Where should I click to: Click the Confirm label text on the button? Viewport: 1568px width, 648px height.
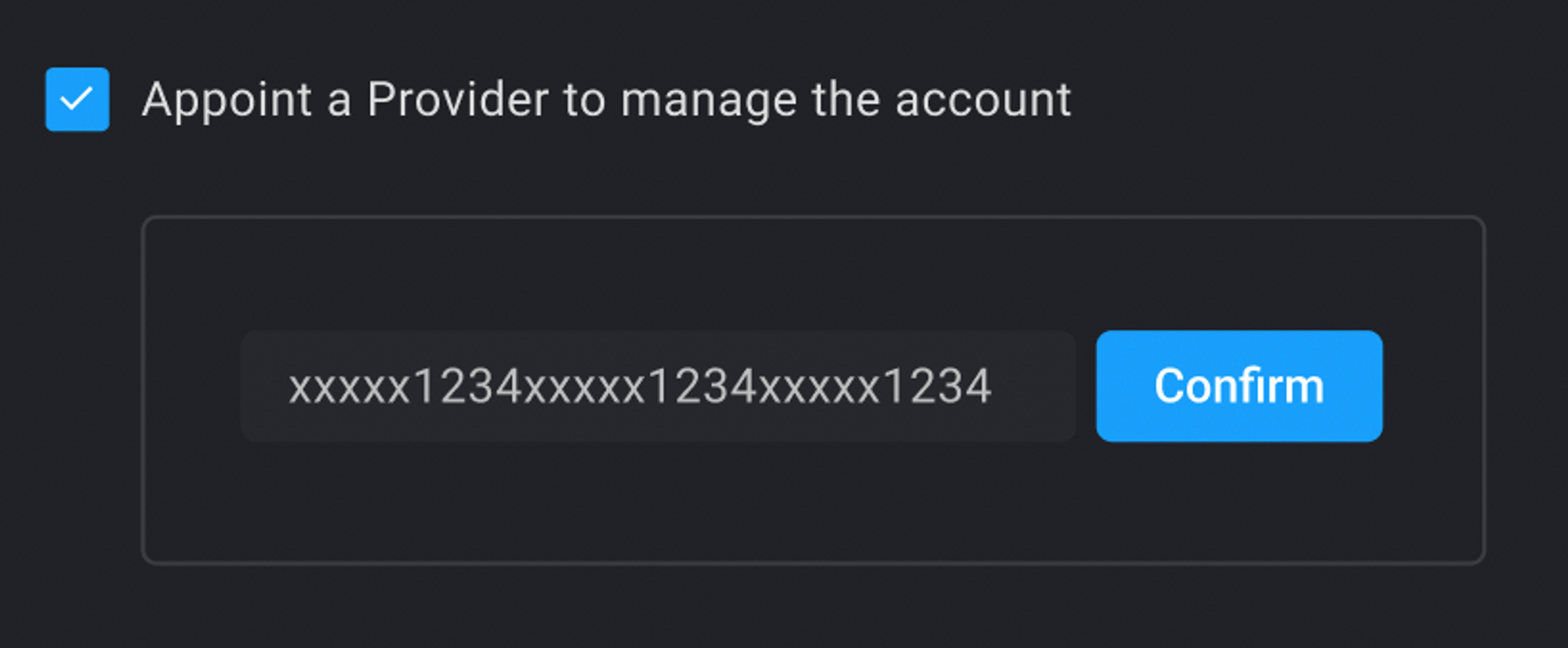pyautogui.click(x=1239, y=386)
